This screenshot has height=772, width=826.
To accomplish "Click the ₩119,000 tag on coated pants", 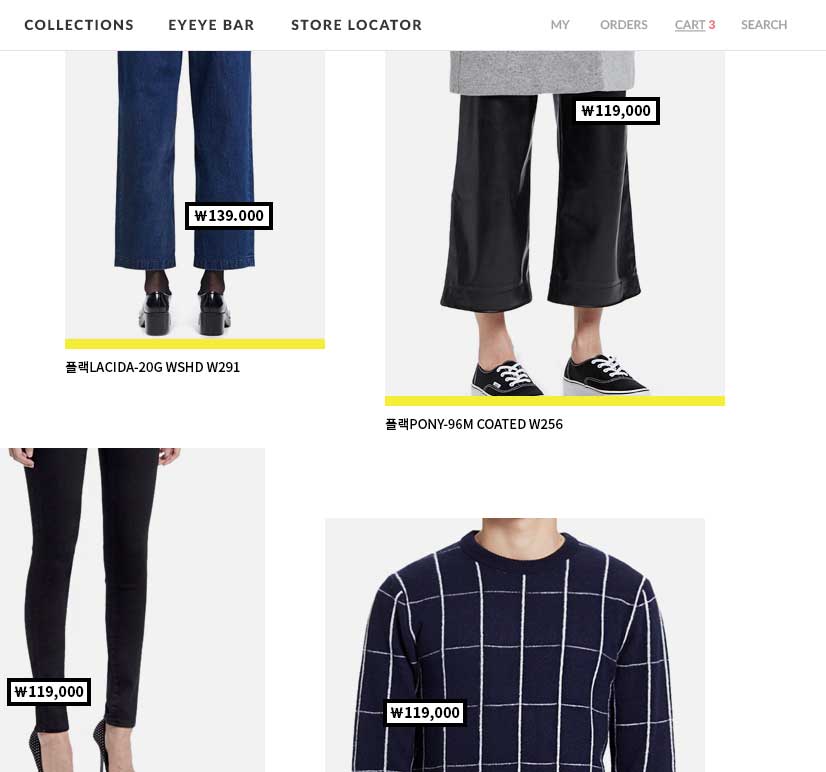I will (616, 111).
